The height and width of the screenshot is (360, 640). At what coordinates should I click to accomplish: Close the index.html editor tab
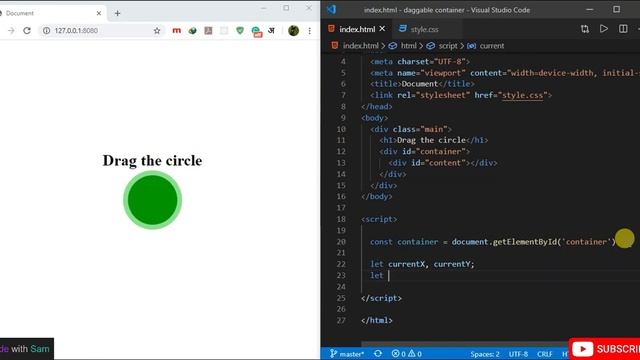(x=382, y=29)
